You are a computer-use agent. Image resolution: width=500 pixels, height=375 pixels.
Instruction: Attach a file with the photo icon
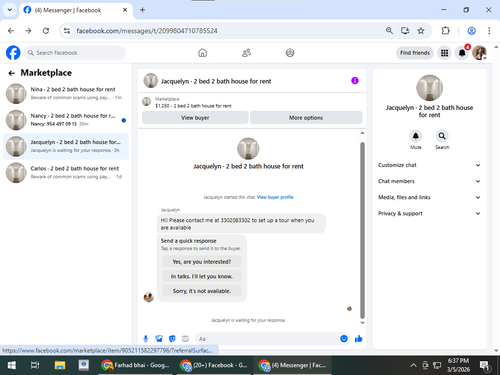[x=159, y=339]
